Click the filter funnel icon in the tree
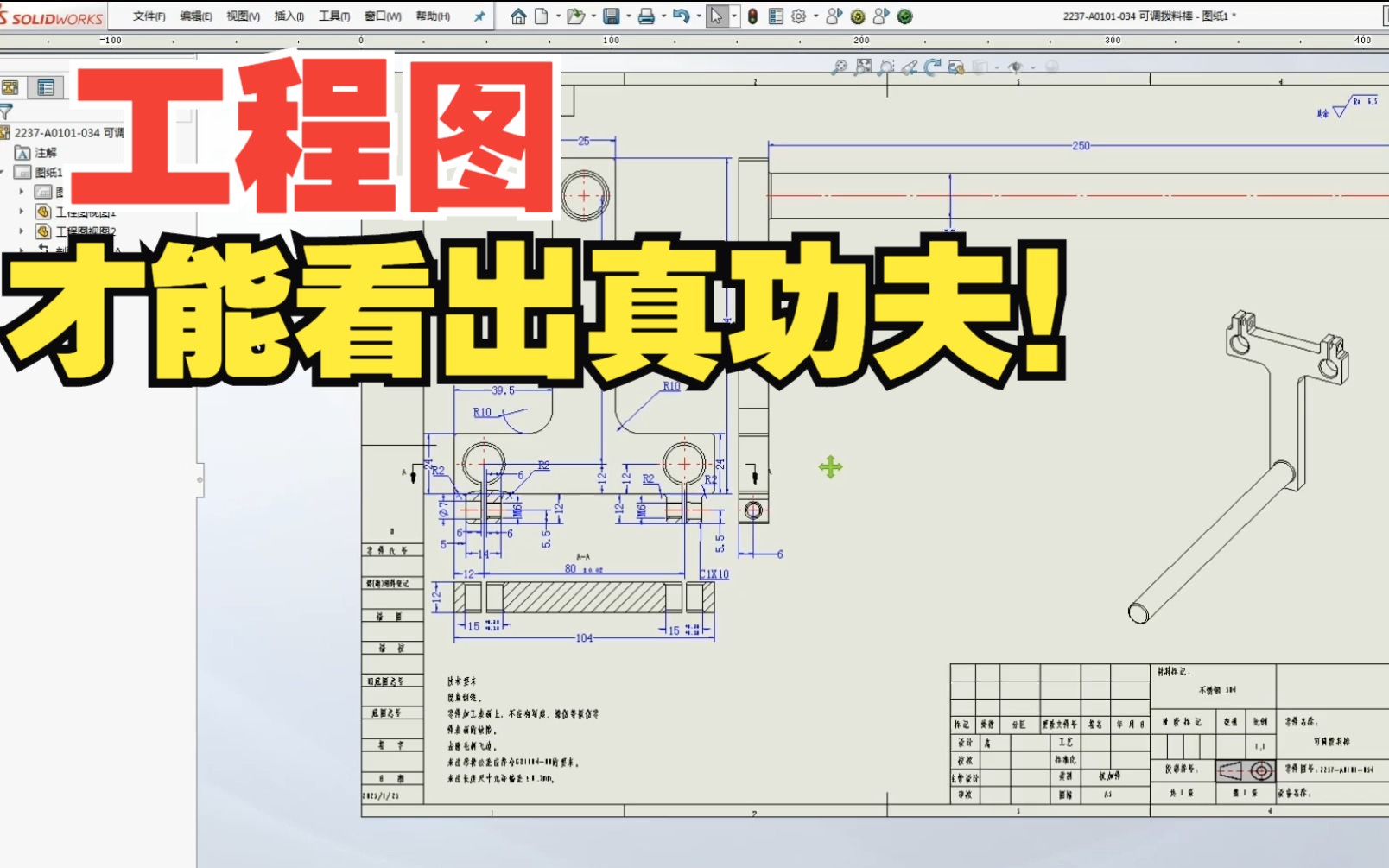Viewport: 1389px width, 868px height. pos(6,111)
